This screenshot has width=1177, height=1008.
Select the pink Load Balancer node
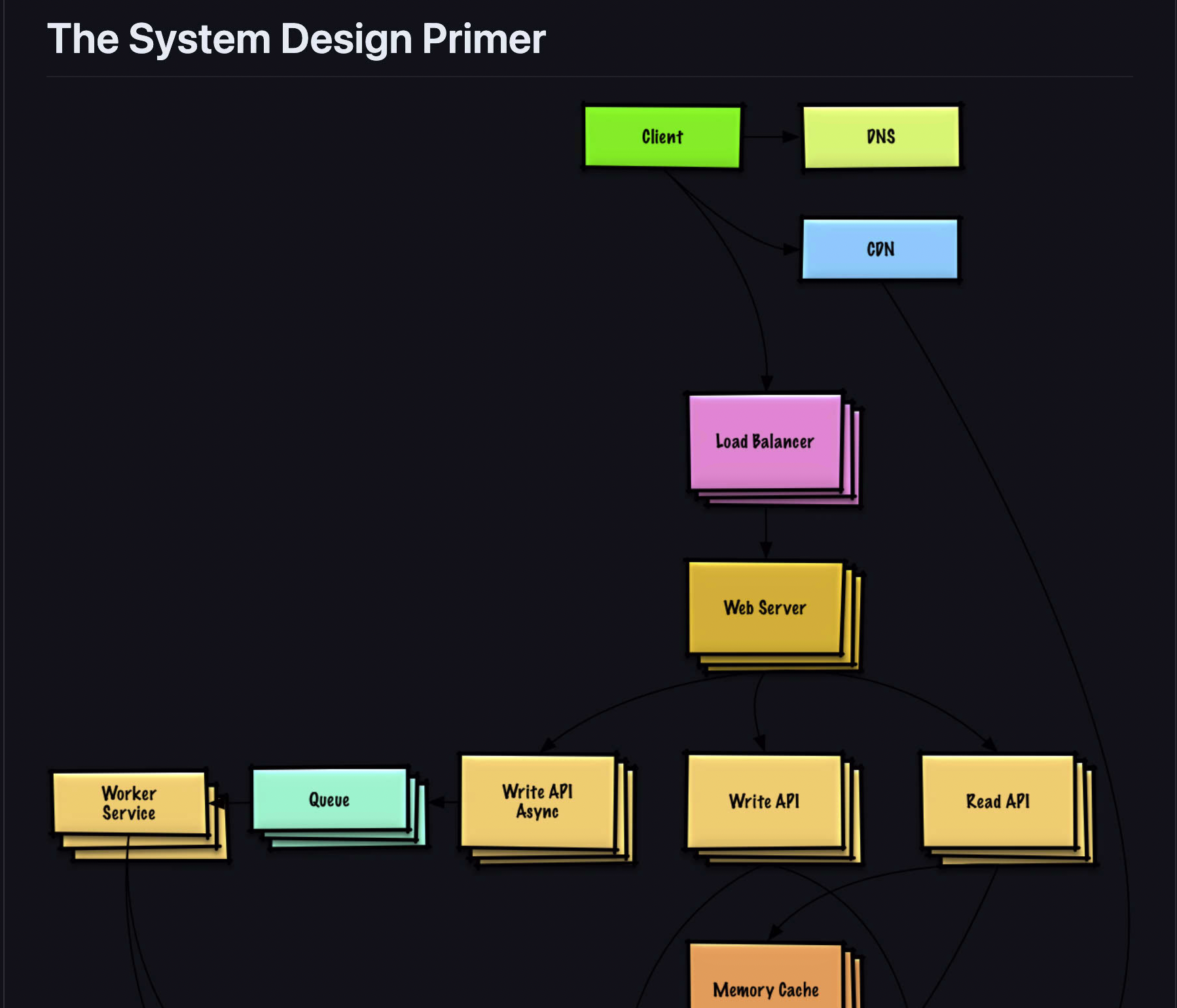tap(765, 442)
